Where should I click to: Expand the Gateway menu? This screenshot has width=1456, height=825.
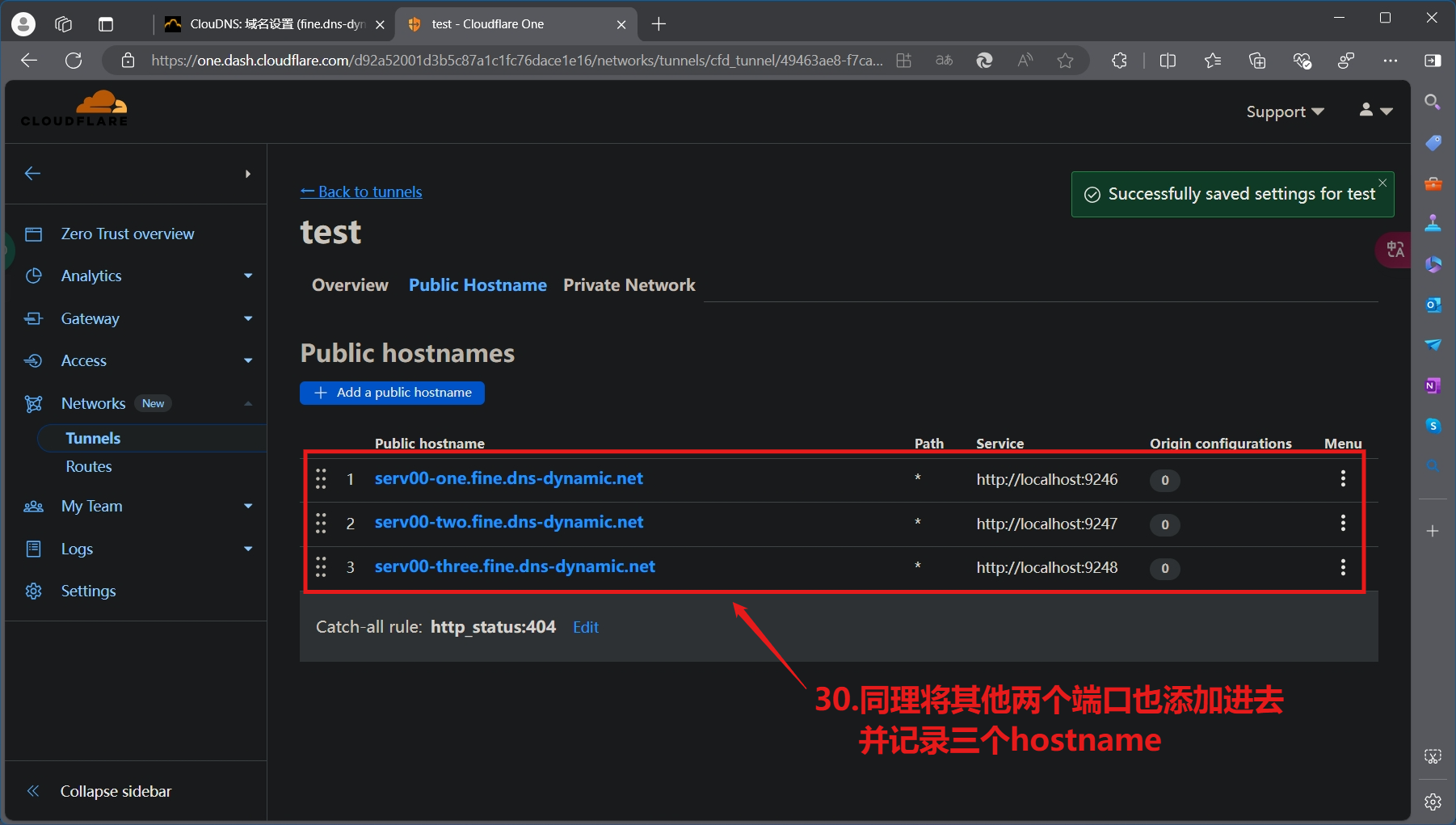[x=248, y=318]
